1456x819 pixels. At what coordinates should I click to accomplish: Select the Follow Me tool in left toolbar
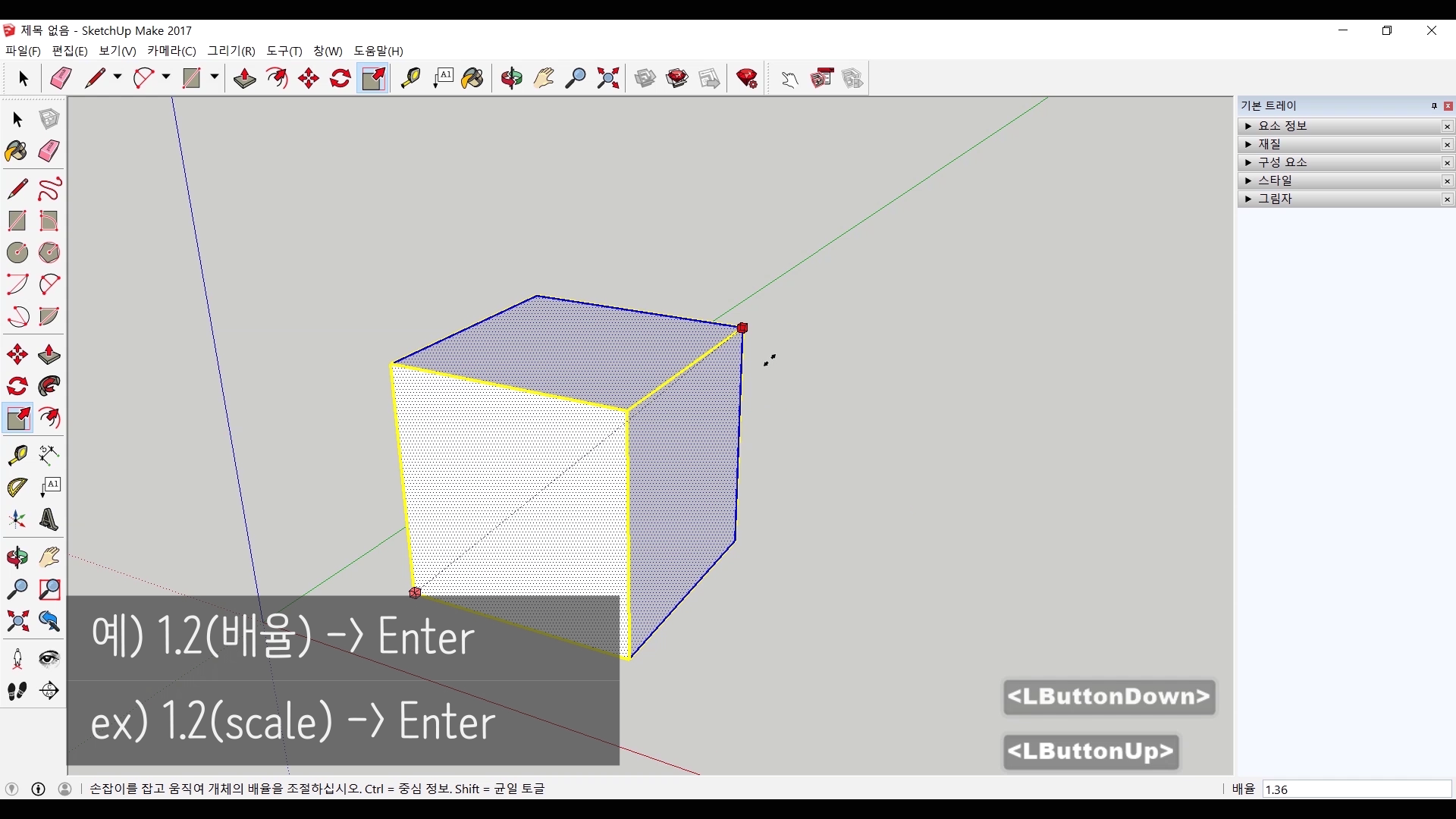pyautogui.click(x=49, y=386)
